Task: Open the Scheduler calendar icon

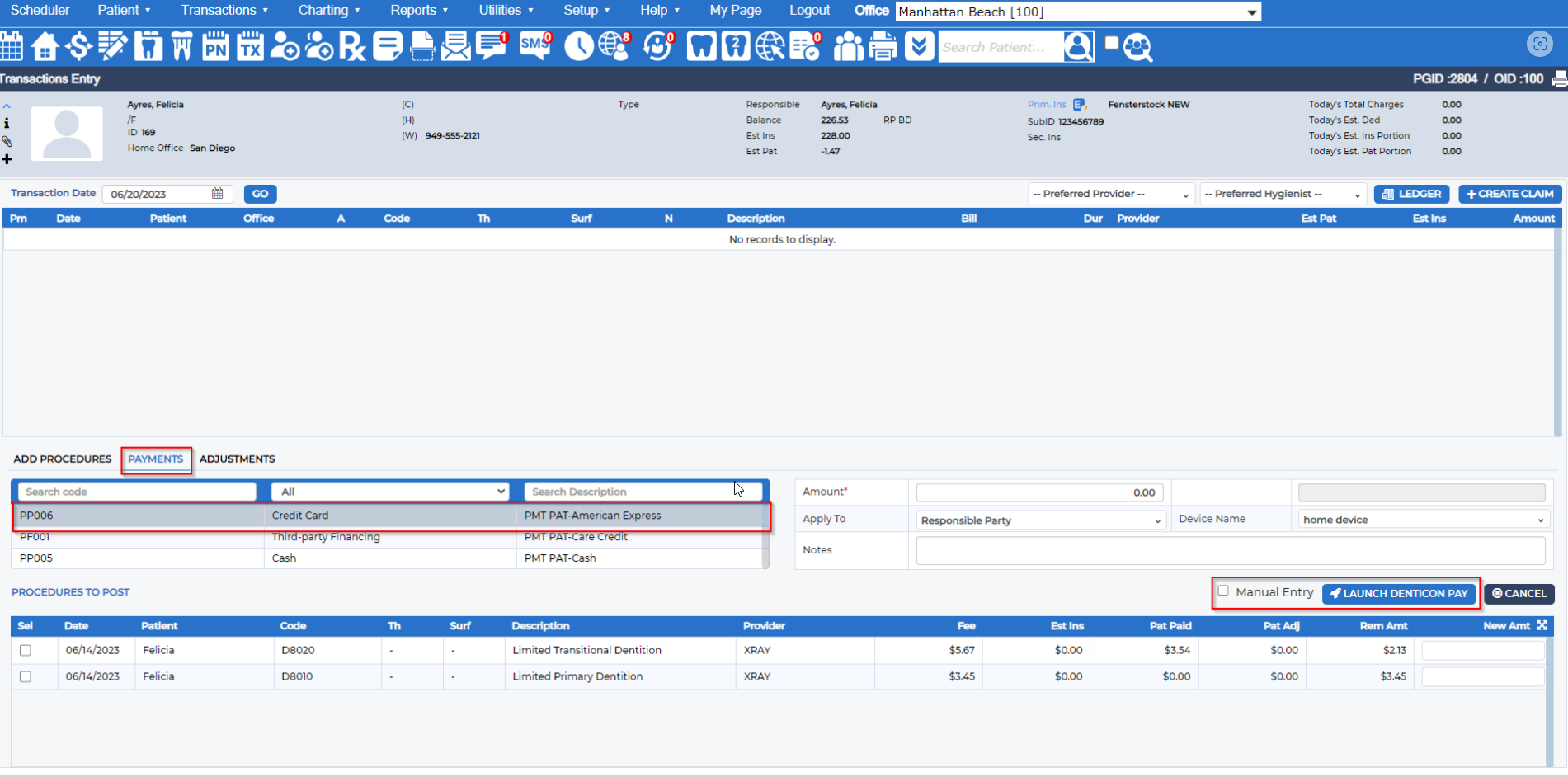Action: coord(12,46)
